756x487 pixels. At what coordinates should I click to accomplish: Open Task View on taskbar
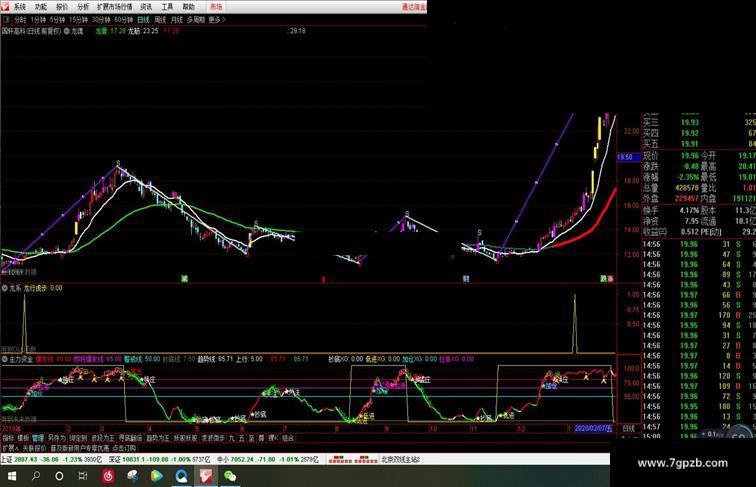point(83,476)
